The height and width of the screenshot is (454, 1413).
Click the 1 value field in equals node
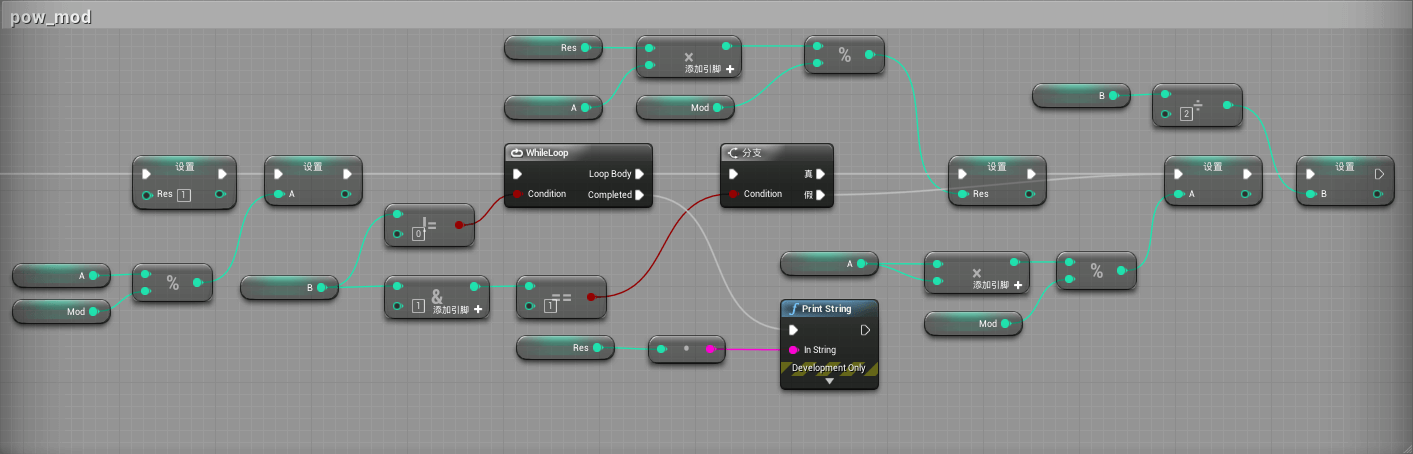click(549, 306)
